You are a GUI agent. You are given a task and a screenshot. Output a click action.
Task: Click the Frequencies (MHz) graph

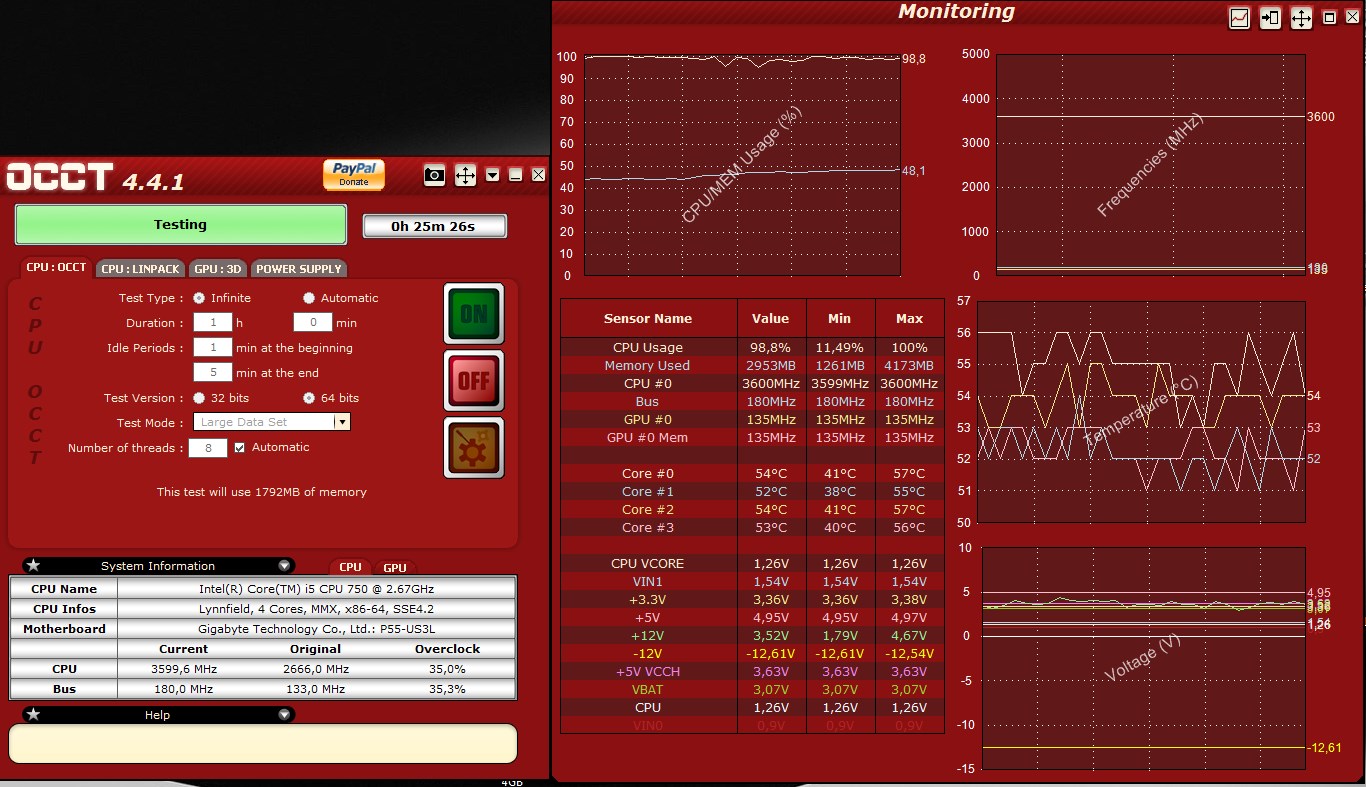pos(1150,165)
